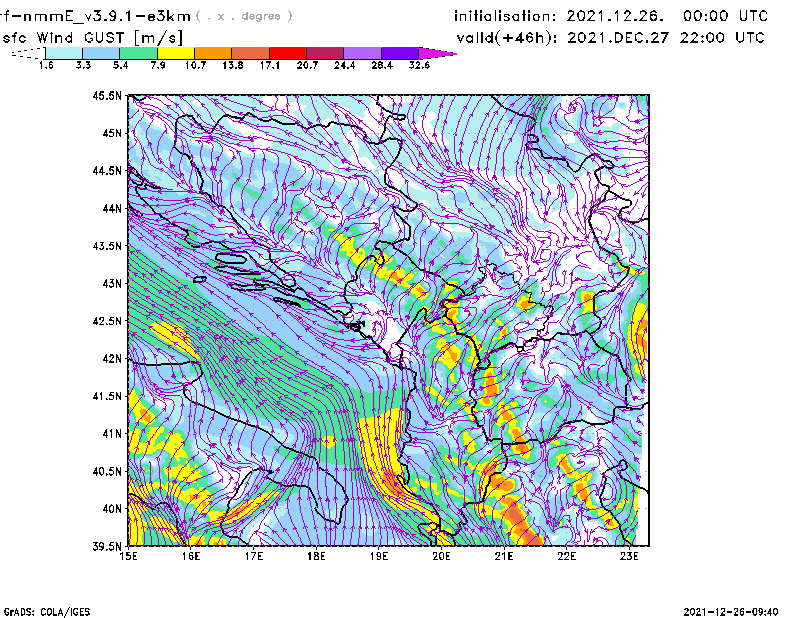Click the 'GrADS: COLA/IGES' credit text
This screenshot has height=618, width=800.
click(46, 612)
